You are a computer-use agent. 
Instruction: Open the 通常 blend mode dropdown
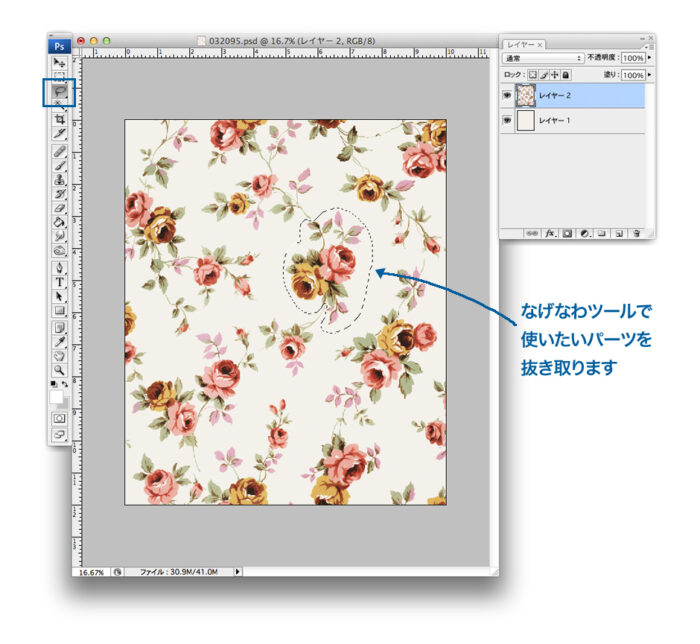(542, 59)
